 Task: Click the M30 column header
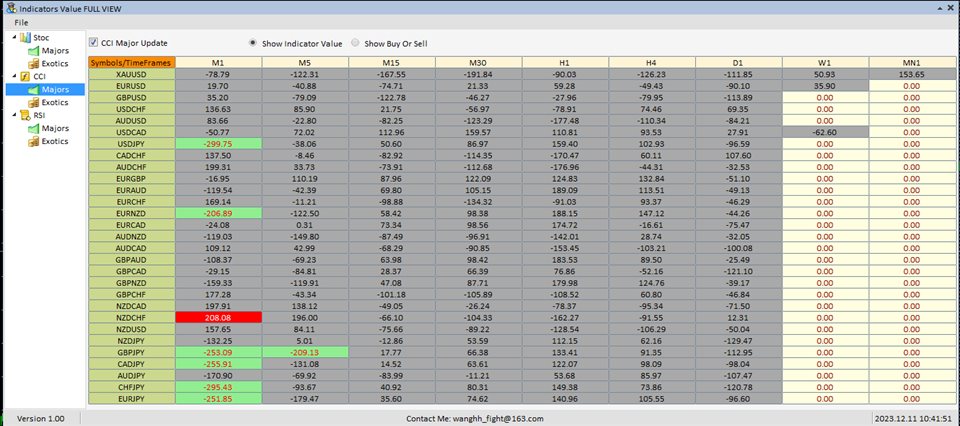[479, 62]
